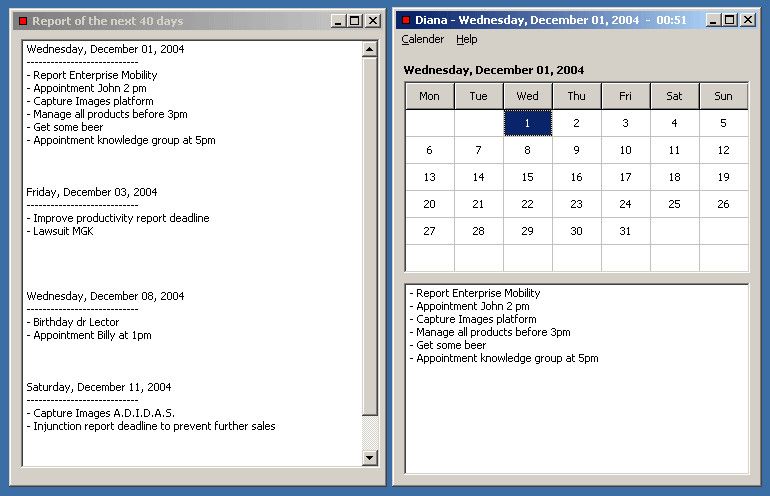
Task: Select day 26 in the calendar
Action: [723, 204]
